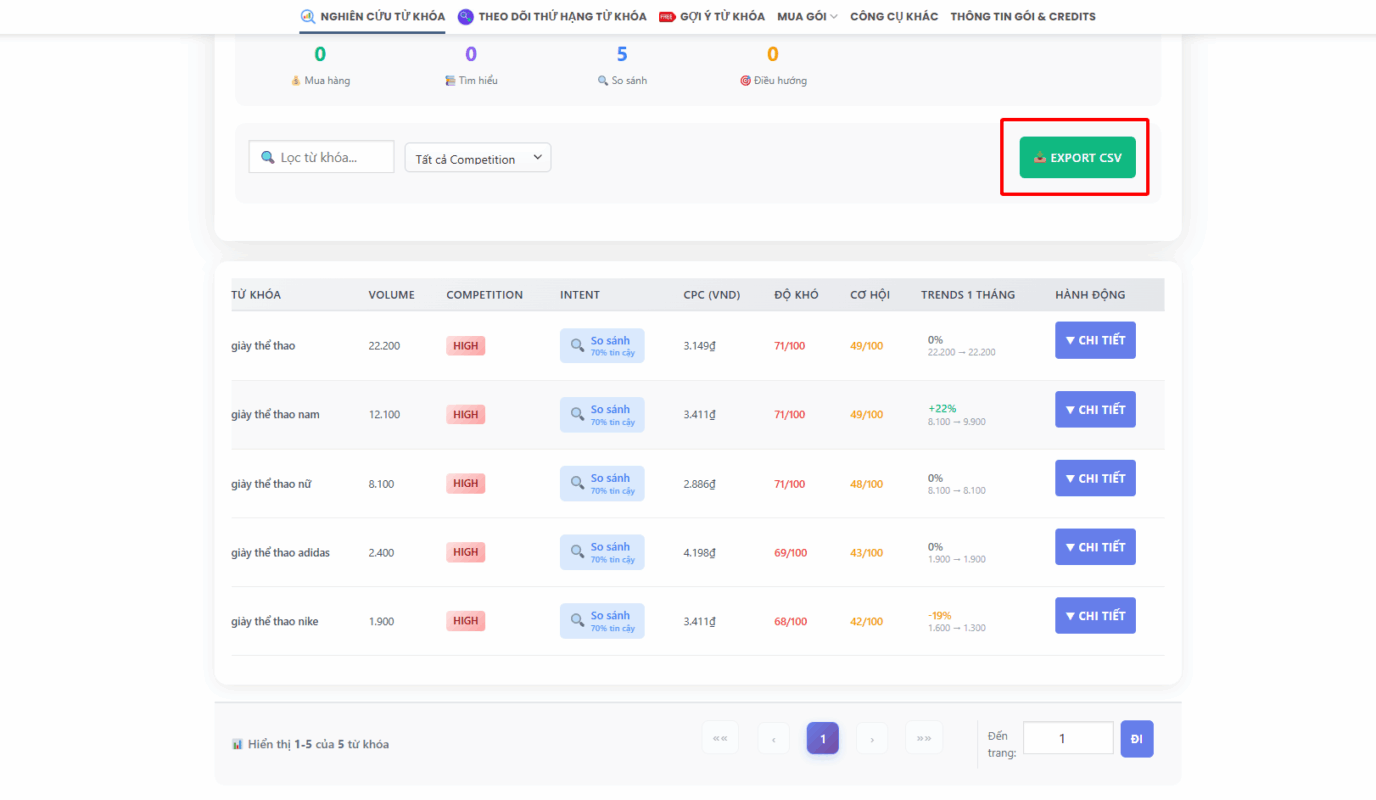Select page 1 in pagination
The height and width of the screenshot is (800, 1376).
coord(822,739)
